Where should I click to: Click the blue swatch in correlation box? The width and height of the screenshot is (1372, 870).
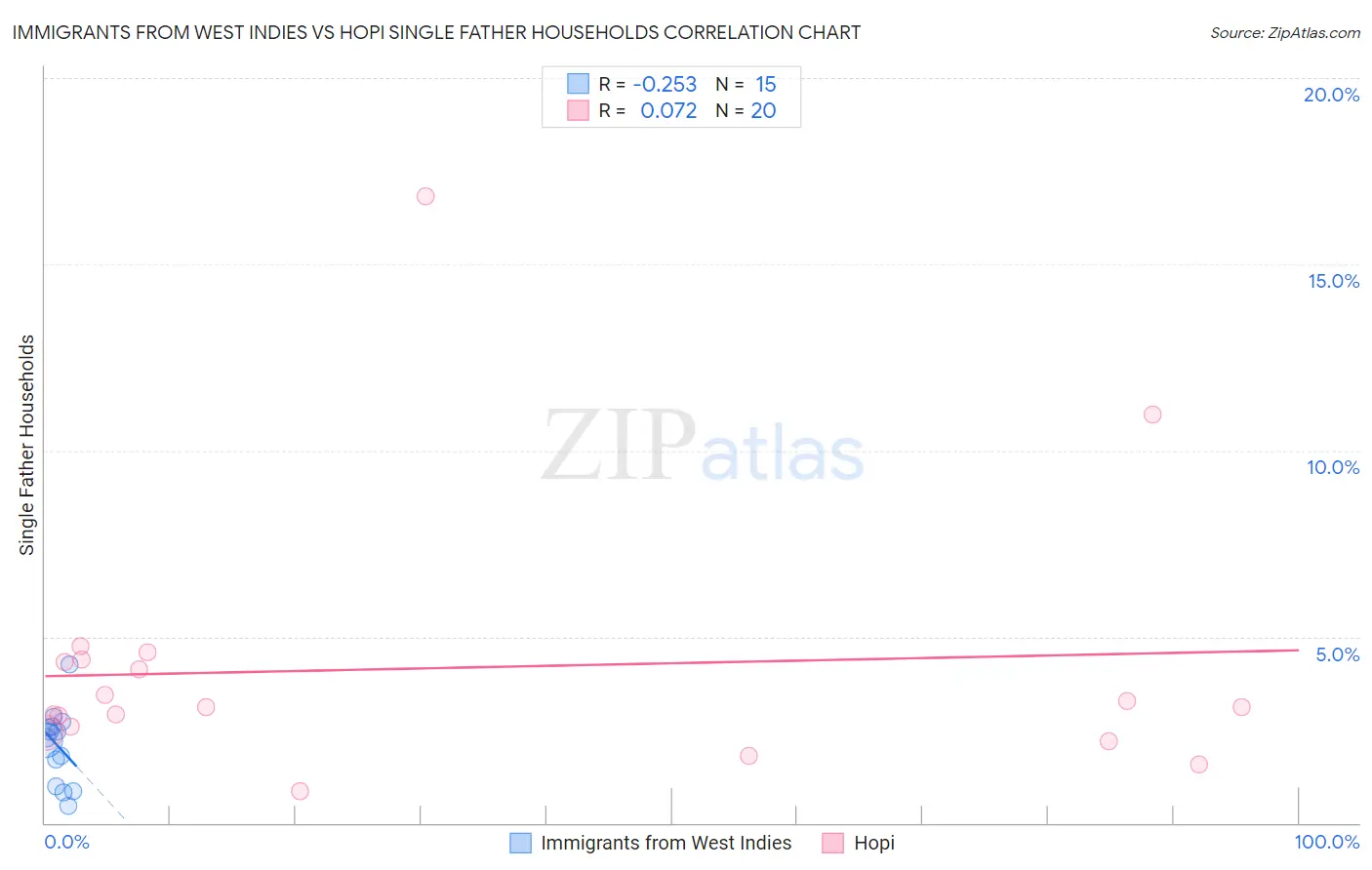[x=578, y=84]
